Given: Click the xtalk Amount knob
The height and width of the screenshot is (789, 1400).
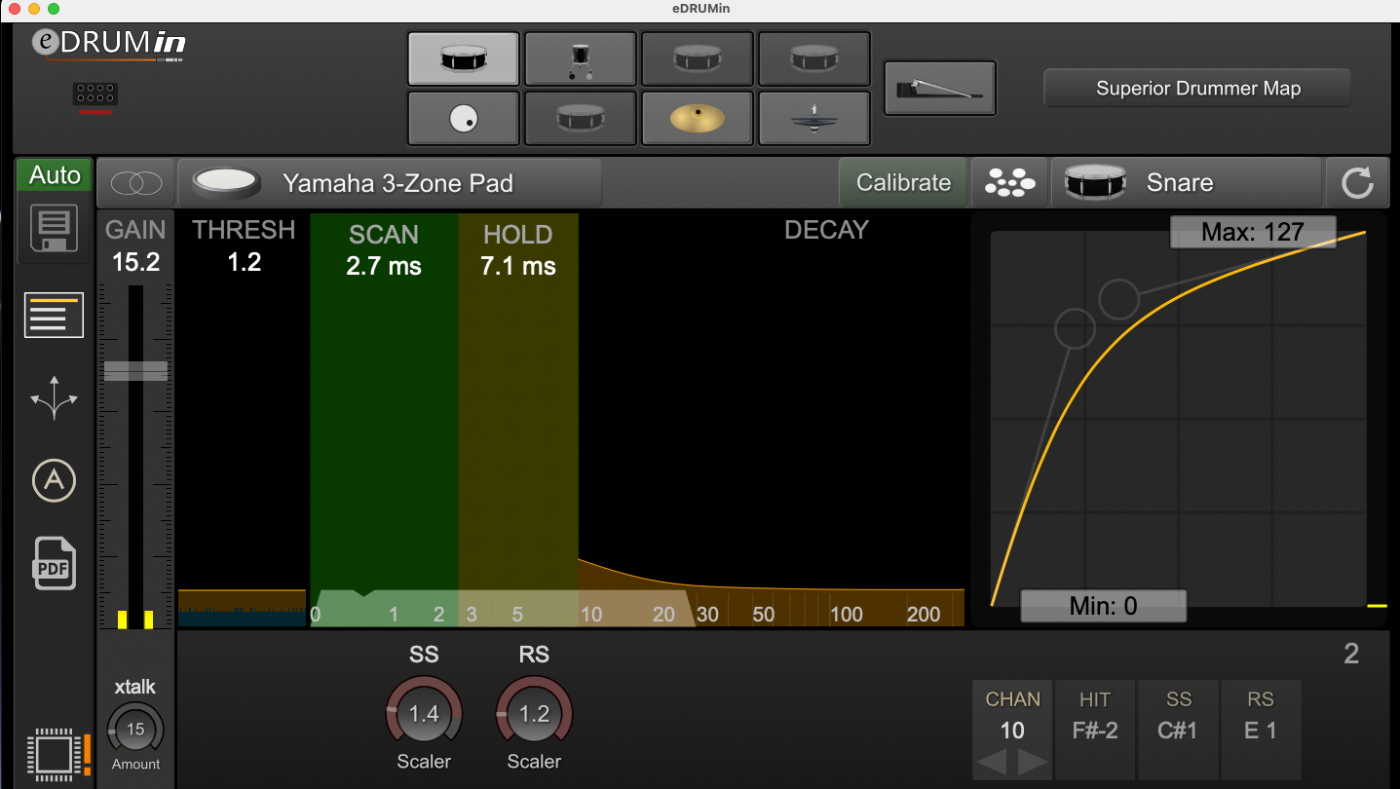Looking at the screenshot, I should coord(135,729).
